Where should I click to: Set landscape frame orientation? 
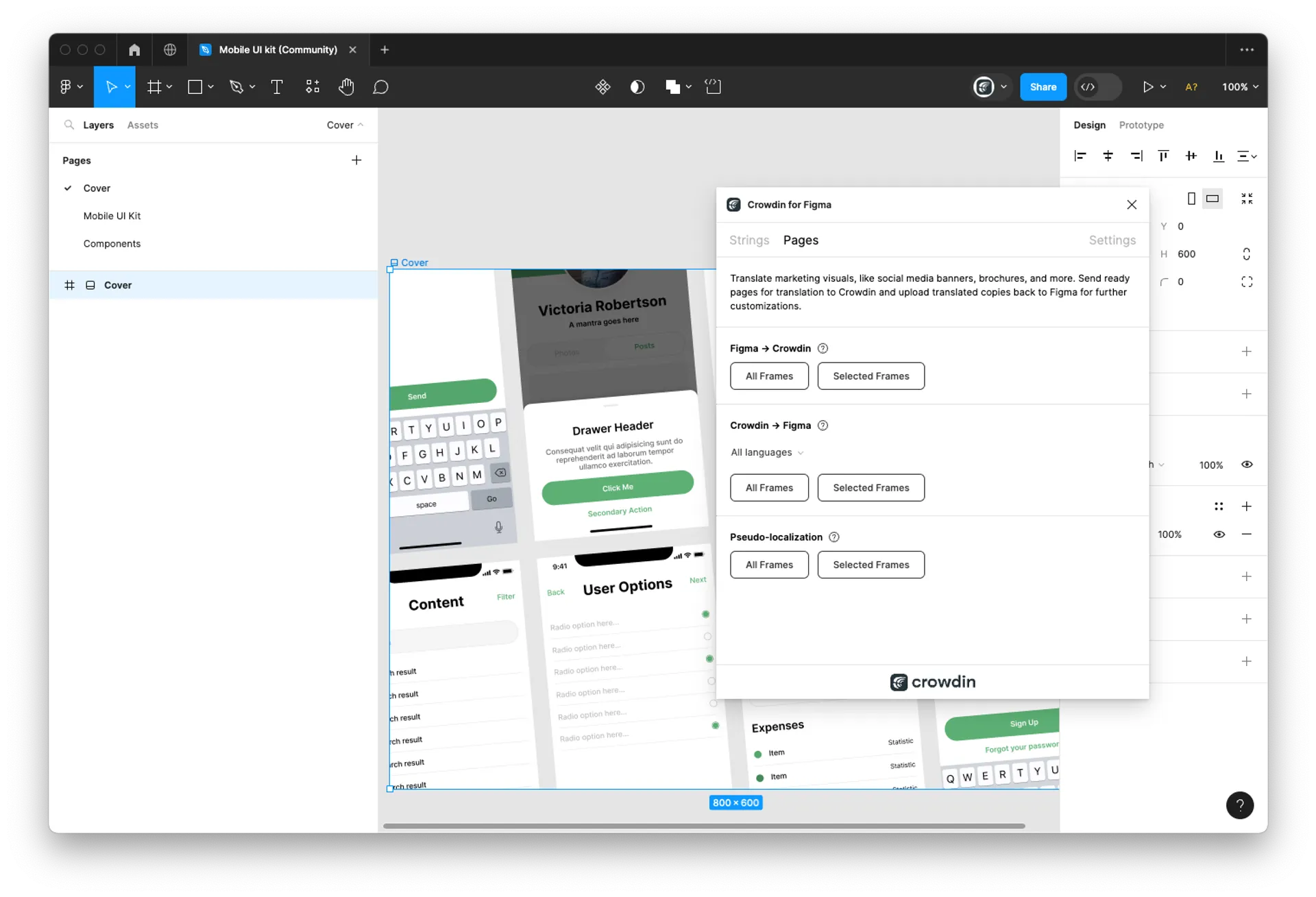click(x=1213, y=199)
